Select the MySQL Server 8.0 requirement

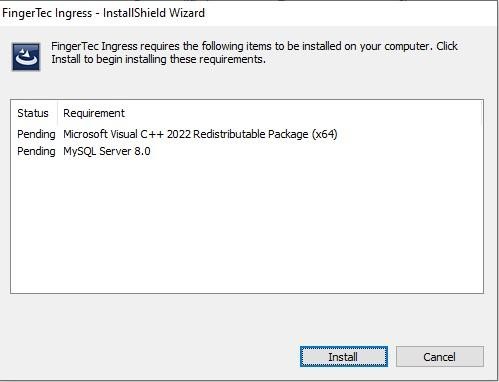[107, 151]
